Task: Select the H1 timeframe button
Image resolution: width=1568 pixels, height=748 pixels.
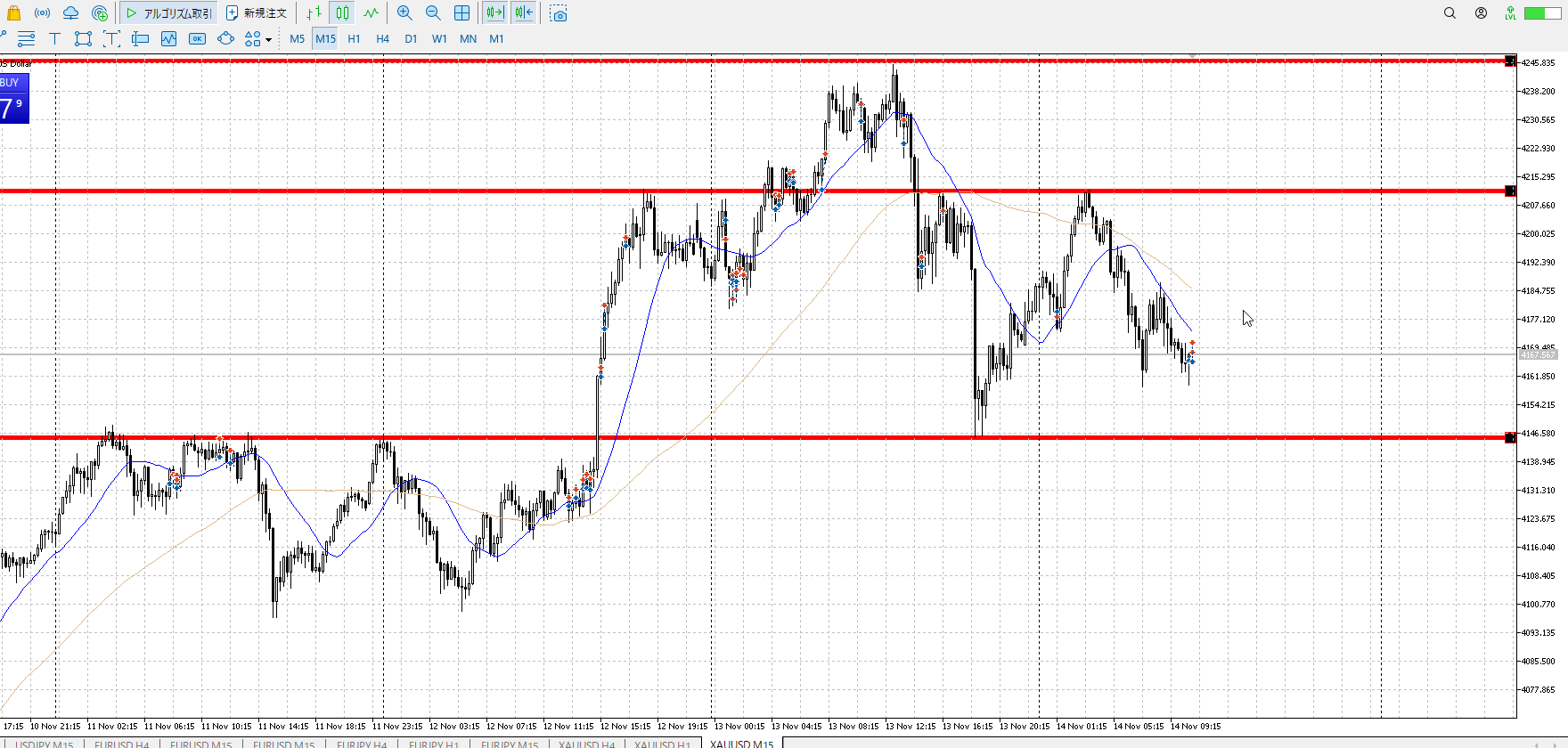Action: pos(354,39)
